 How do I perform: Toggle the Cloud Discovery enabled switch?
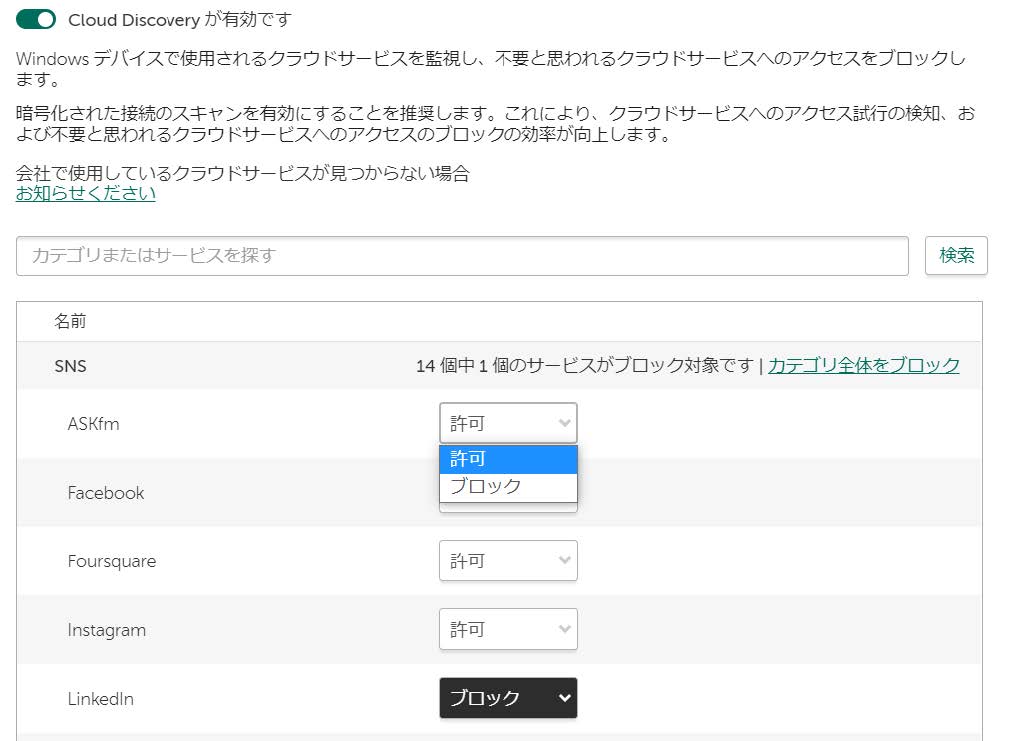36,19
